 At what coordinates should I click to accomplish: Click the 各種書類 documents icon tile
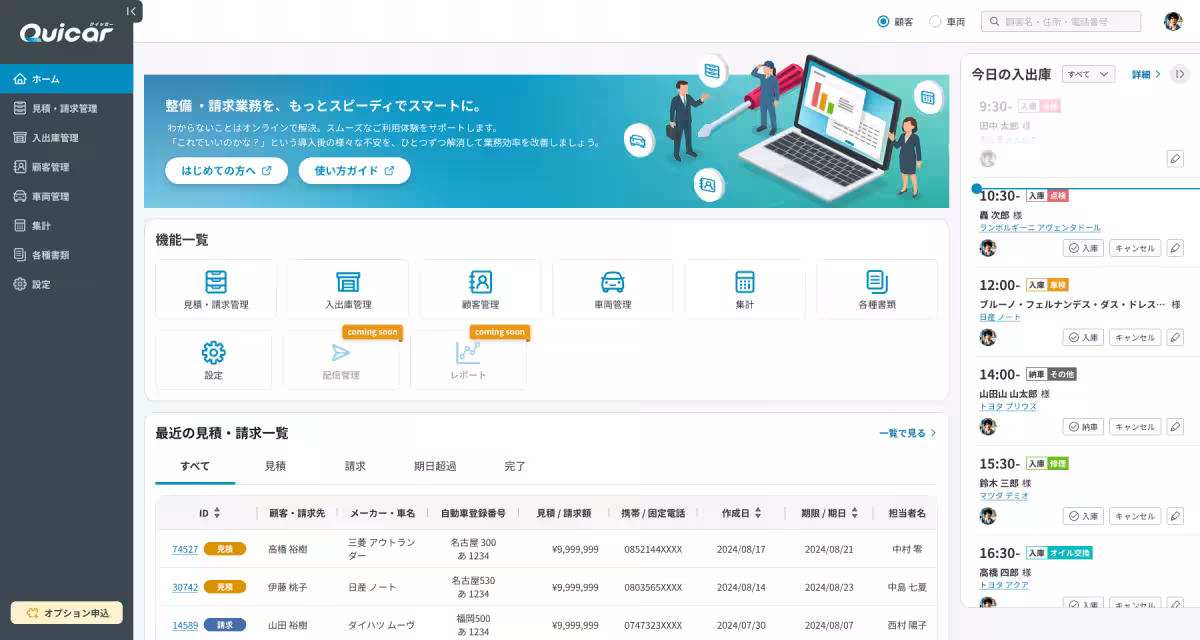tap(877, 282)
